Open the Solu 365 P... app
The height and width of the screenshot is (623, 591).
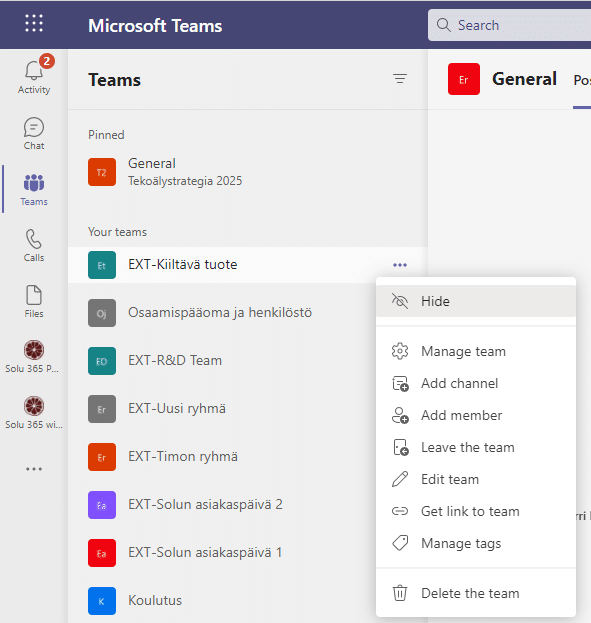[x=34, y=357]
